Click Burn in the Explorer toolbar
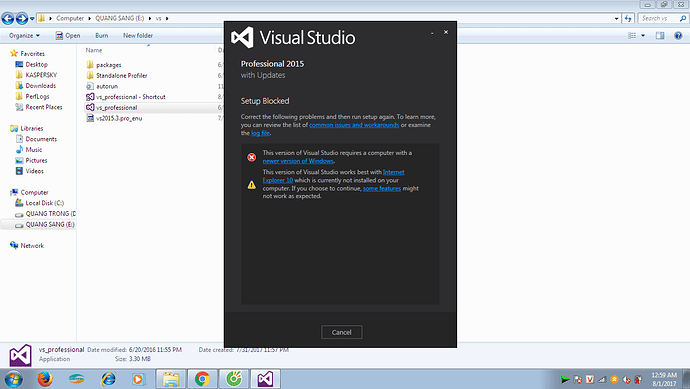 (x=102, y=36)
